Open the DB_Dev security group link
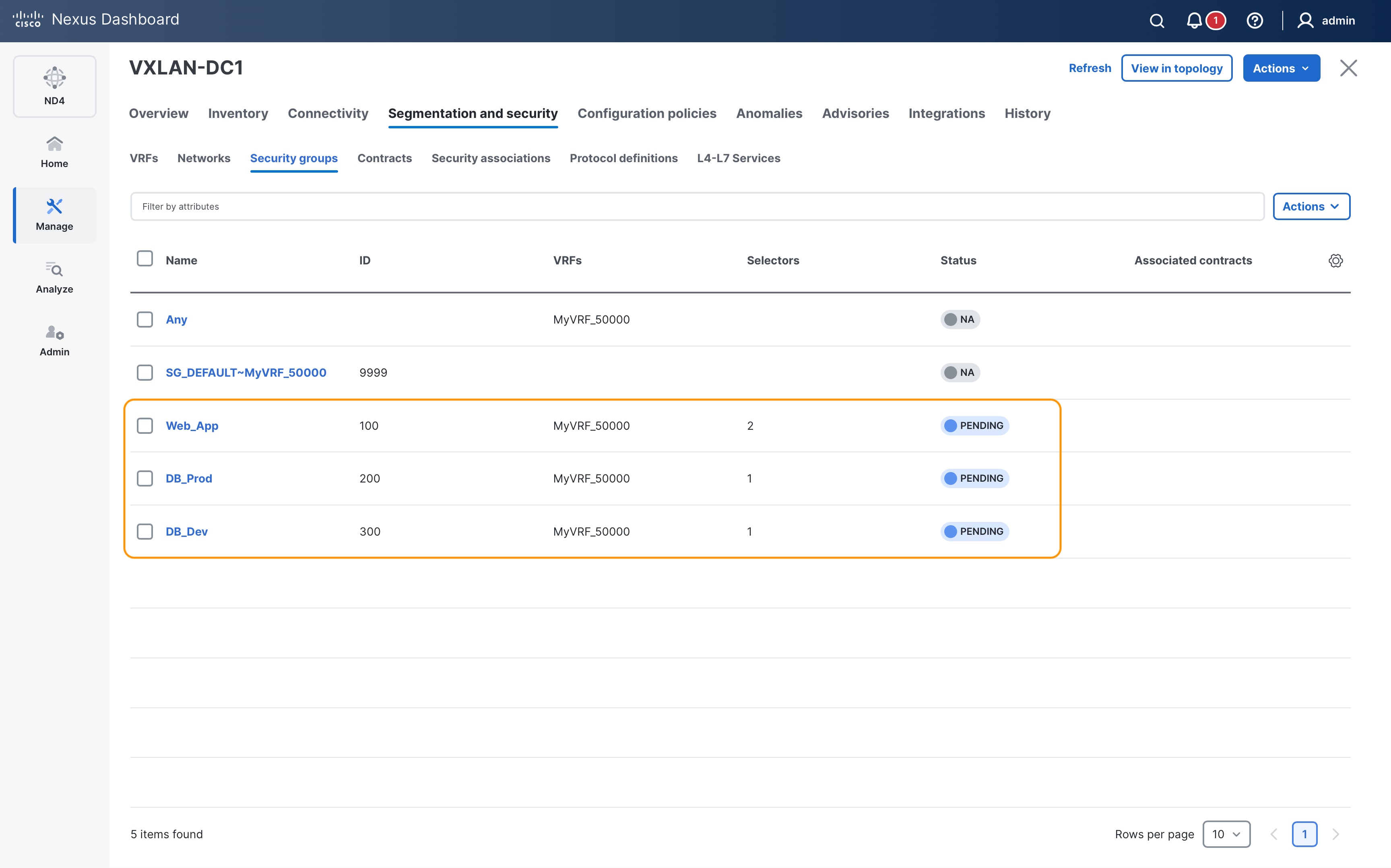This screenshot has width=1391, height=868. coord(187,532)
